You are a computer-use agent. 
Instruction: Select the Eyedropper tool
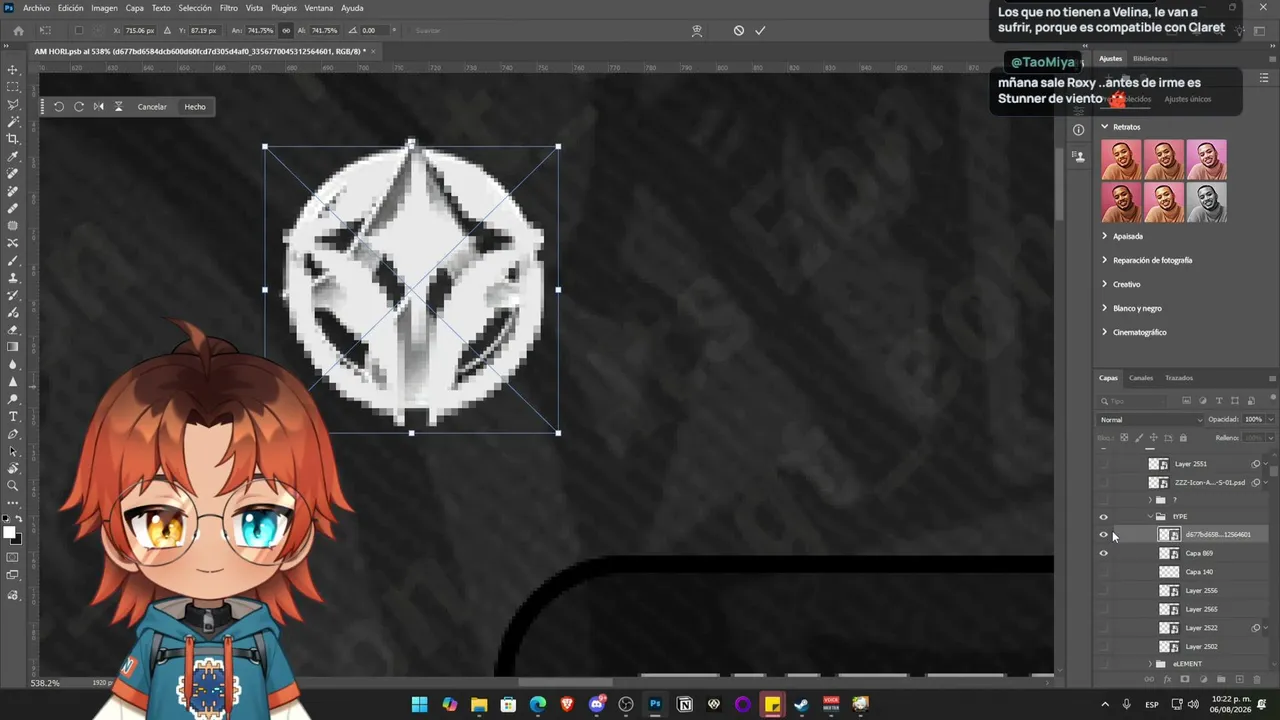13,157
